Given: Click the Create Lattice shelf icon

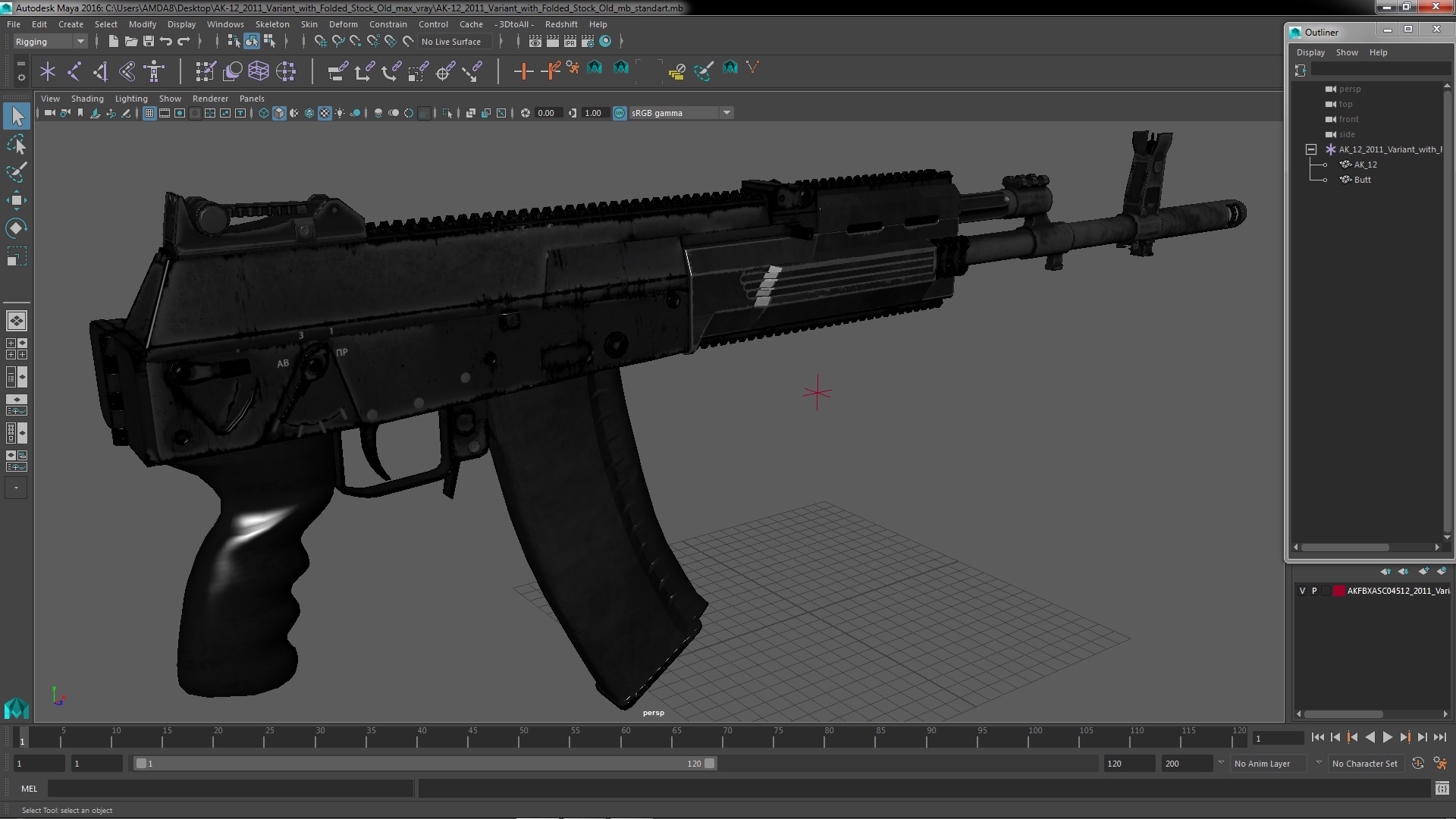Looking at the screenshot, I should coord(259,72).
